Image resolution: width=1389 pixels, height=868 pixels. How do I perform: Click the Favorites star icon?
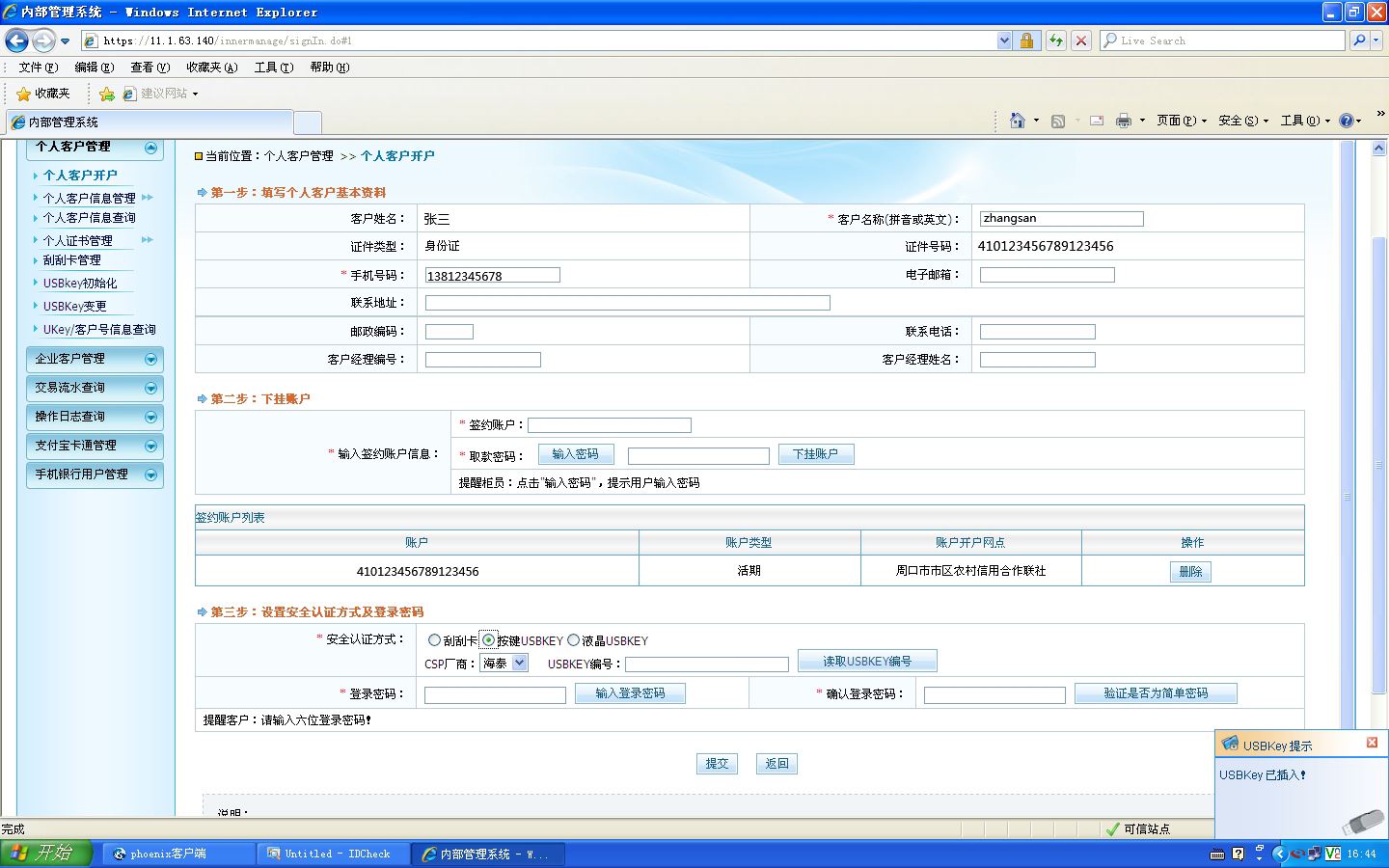click(24, 94)
